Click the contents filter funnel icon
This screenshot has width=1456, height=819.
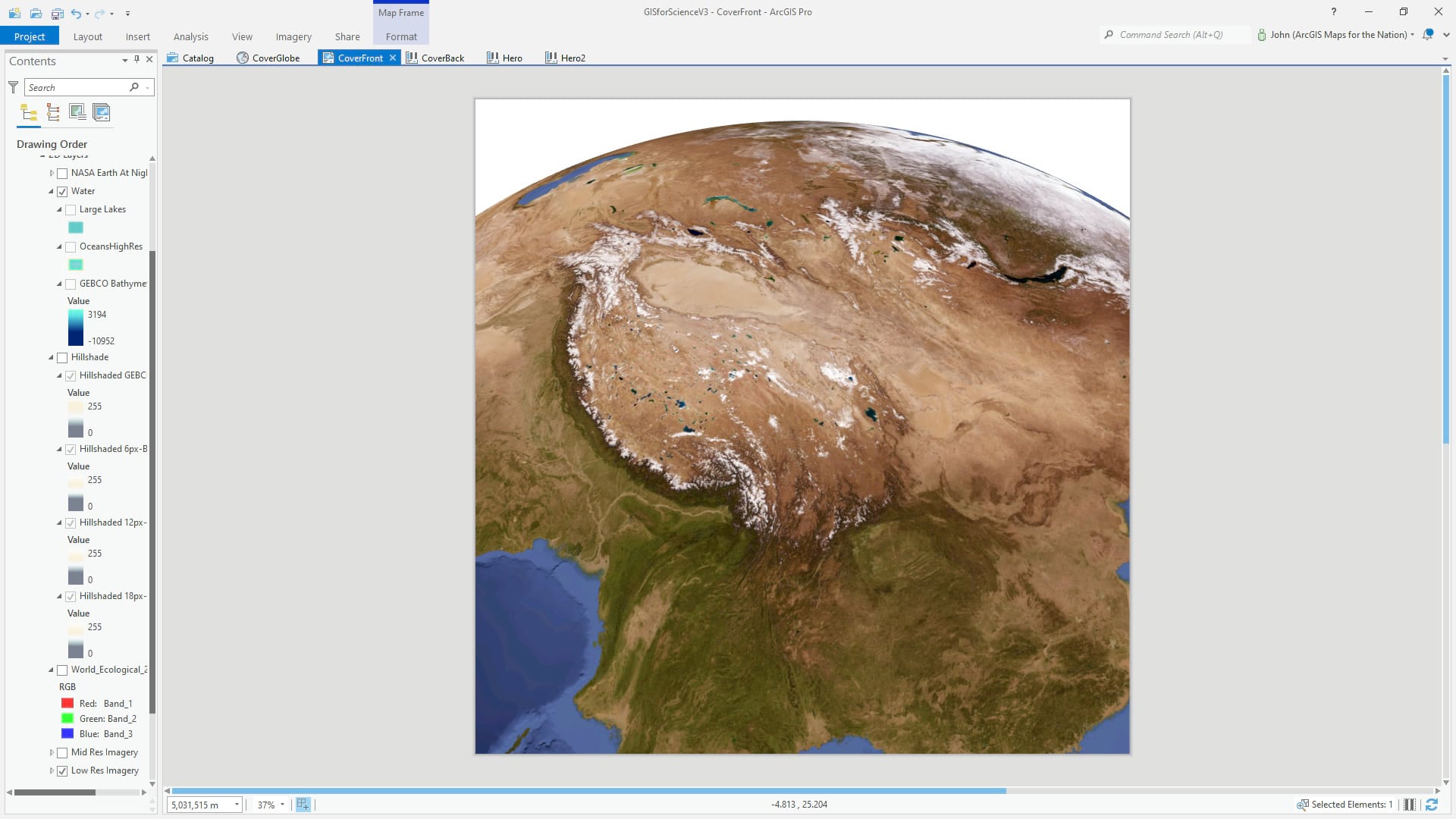[x=13, y=87]
